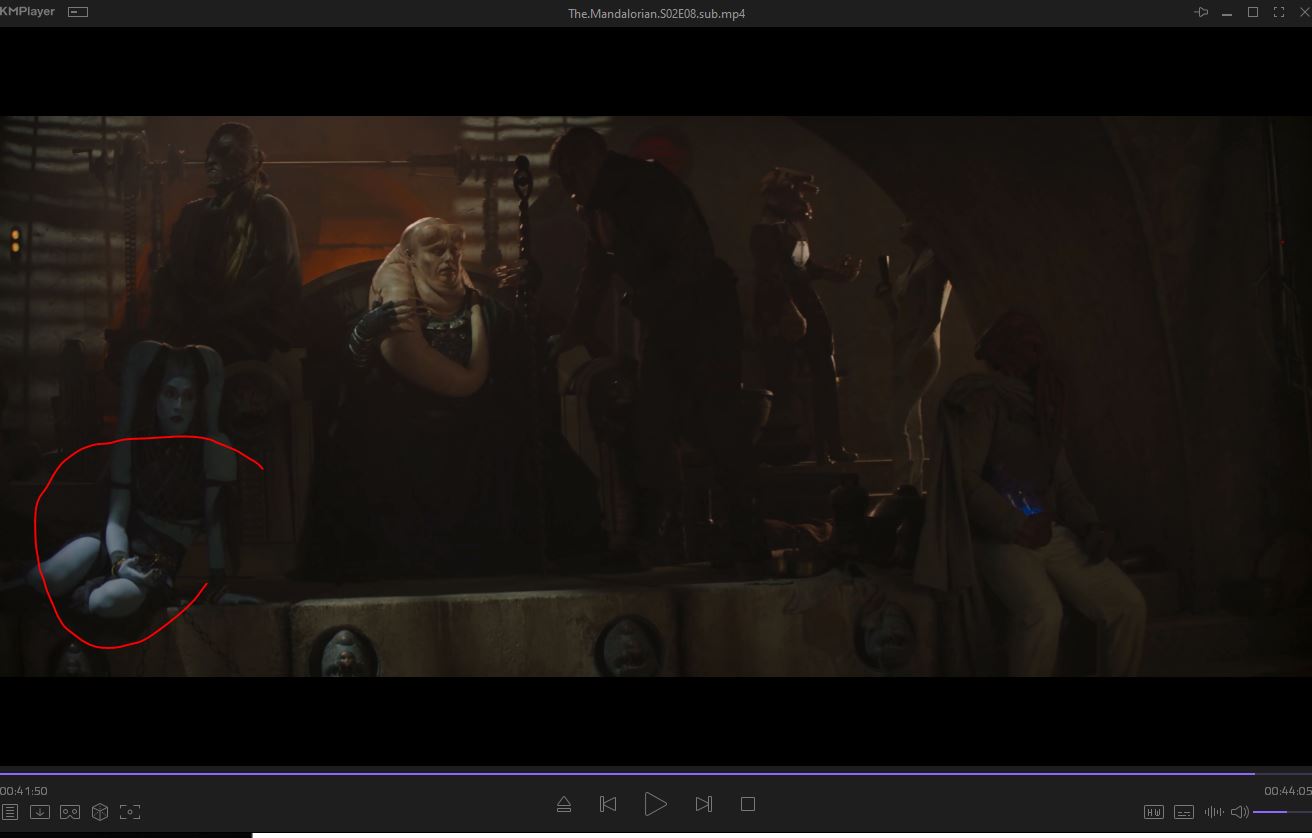Enable VR mode with goggles icon
This screenshot has width=1312, height=838.
(70, 812)
